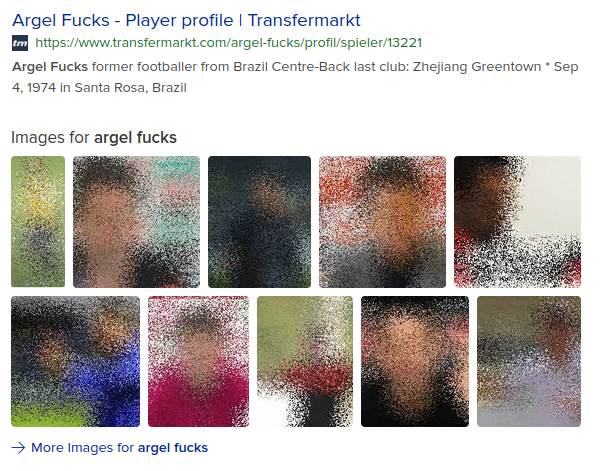Open the narrow green first-row thumbnail

(x=38, y=222)
